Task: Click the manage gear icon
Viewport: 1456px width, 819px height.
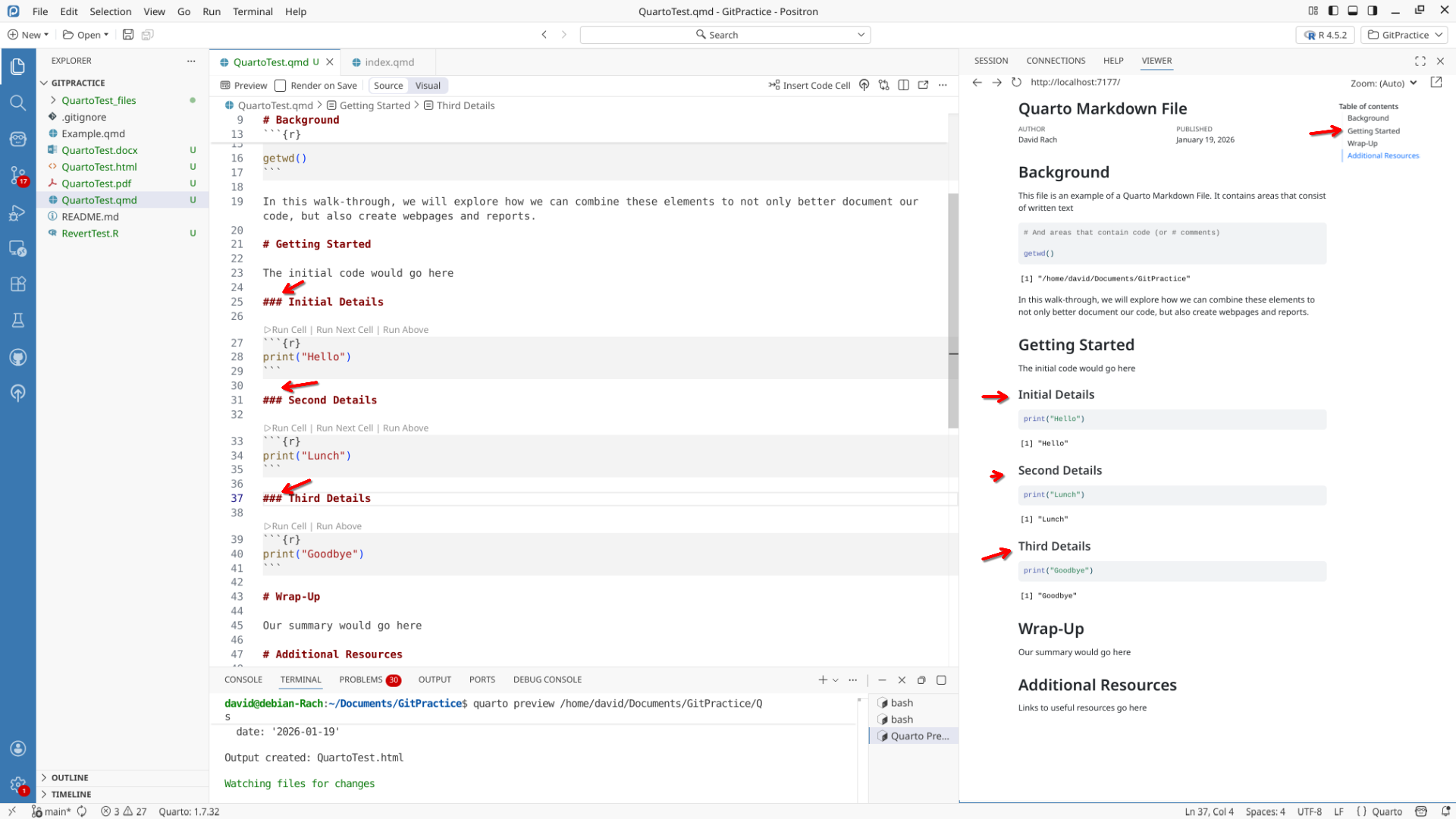Action: 17,785
